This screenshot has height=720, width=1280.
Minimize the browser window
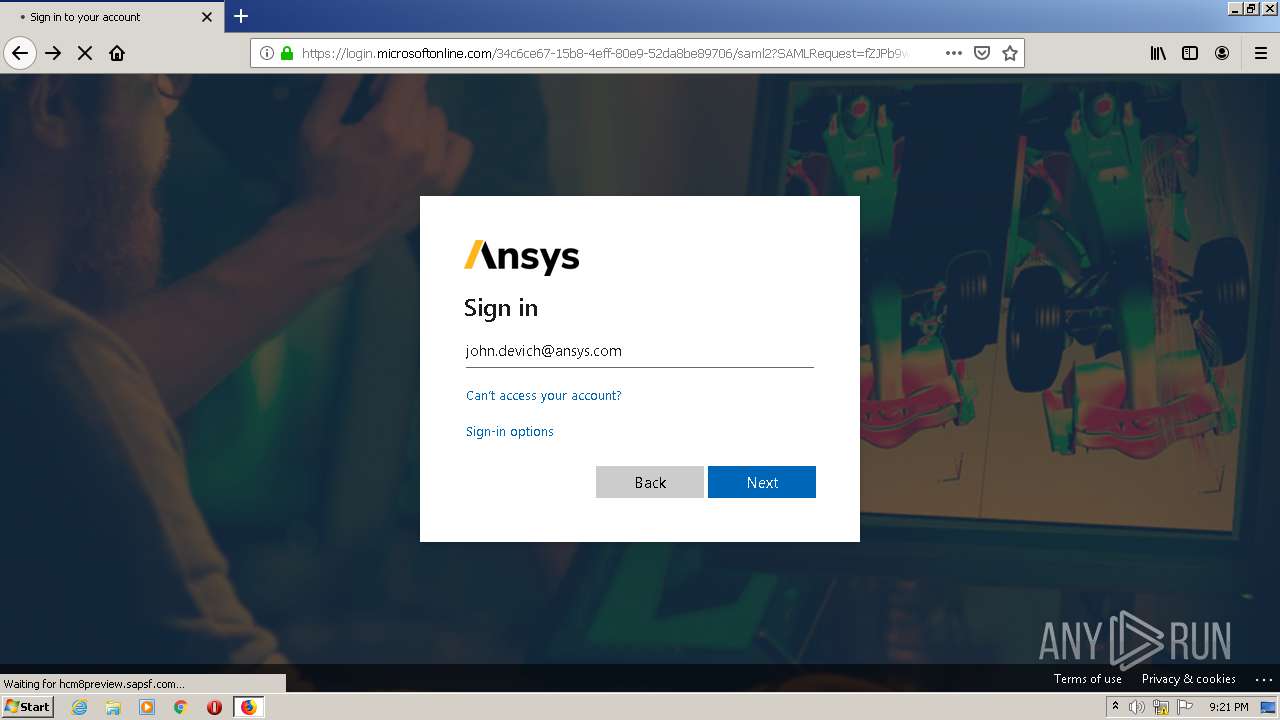1235,8
